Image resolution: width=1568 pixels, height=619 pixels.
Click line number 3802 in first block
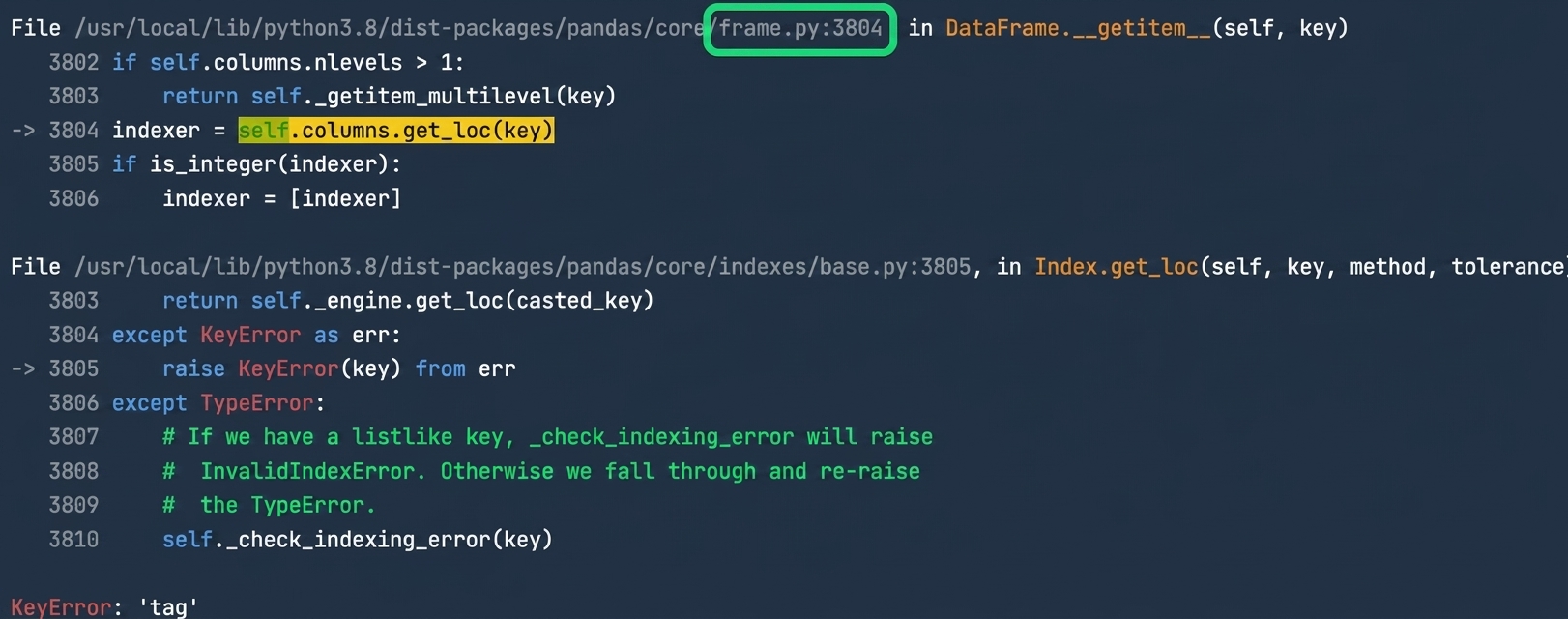pyautogui.click(x=73, y=63)
